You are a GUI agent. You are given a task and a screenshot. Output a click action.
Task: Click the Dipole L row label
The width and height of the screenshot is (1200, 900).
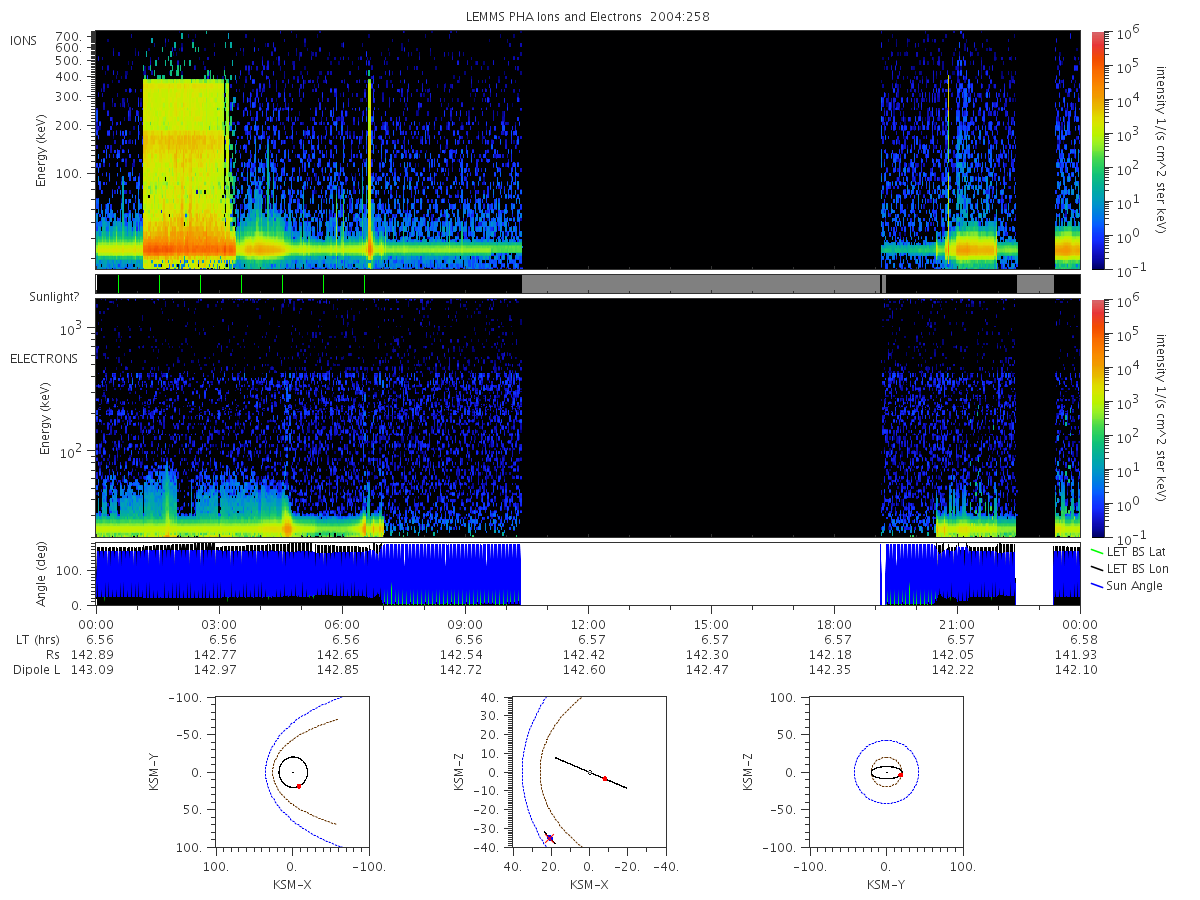36,669
